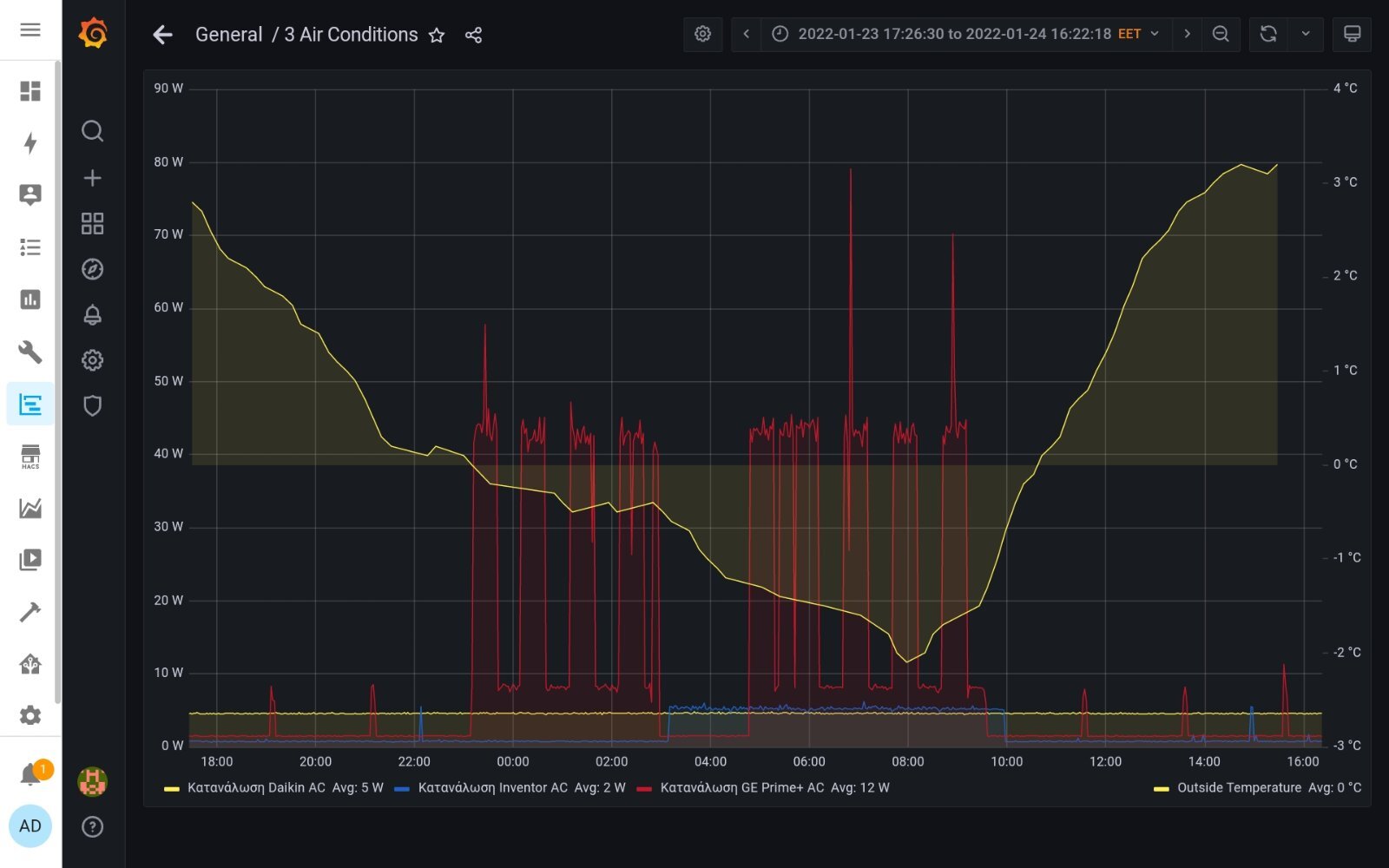Open the house icon in sidebar

pos(30,664)
